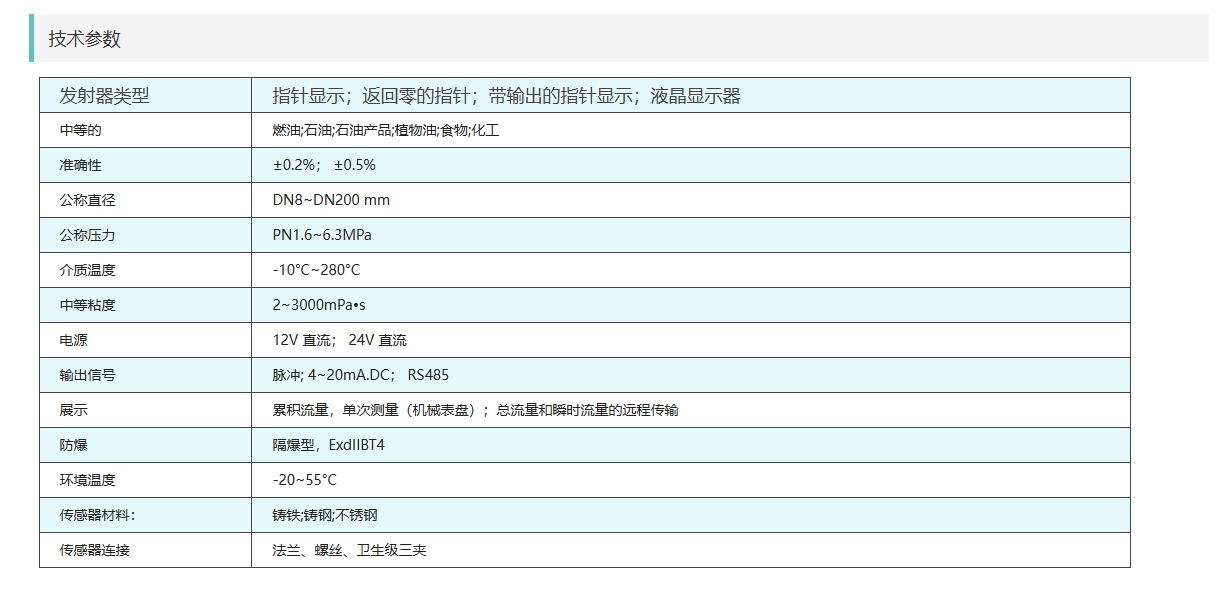The height and width of the screenshot is (597, 1219).
Task: Select the 准确性 row label
Action: [x=80, y=165]
